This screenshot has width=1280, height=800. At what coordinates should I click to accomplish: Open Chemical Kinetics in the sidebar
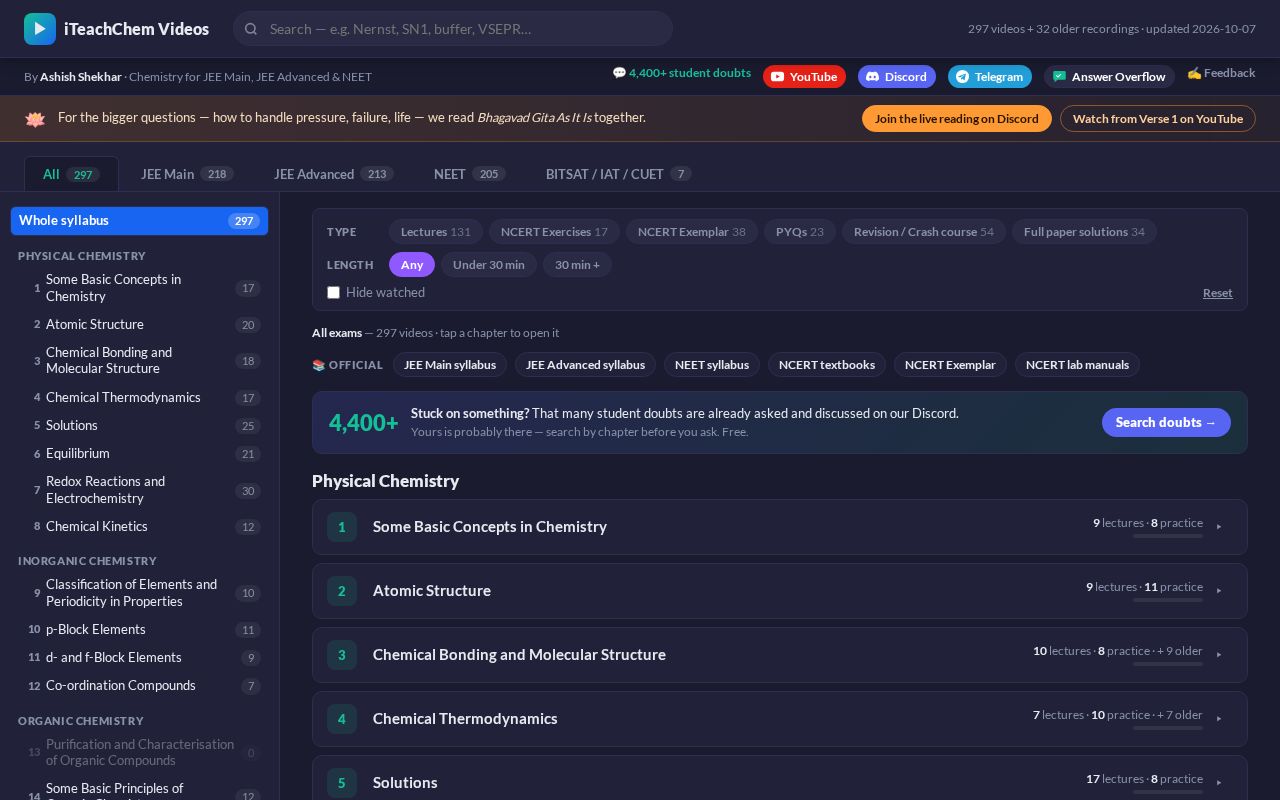[139, 527]
